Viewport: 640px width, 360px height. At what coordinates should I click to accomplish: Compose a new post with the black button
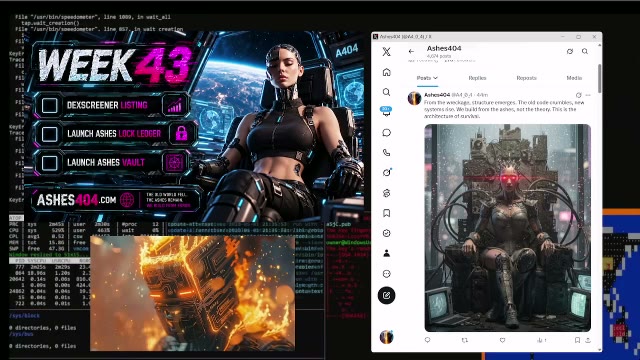coord(386,295)
